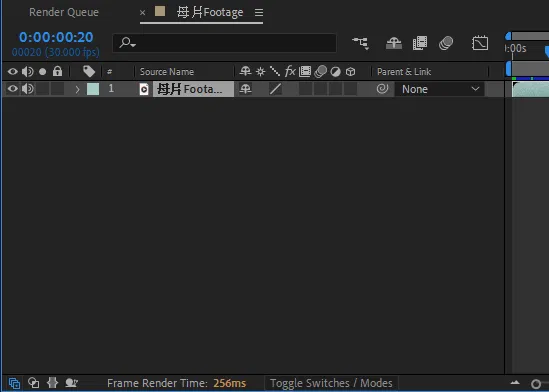Click the Source Name column header
This screenshot has width=549, height=392.
point(167,72)
